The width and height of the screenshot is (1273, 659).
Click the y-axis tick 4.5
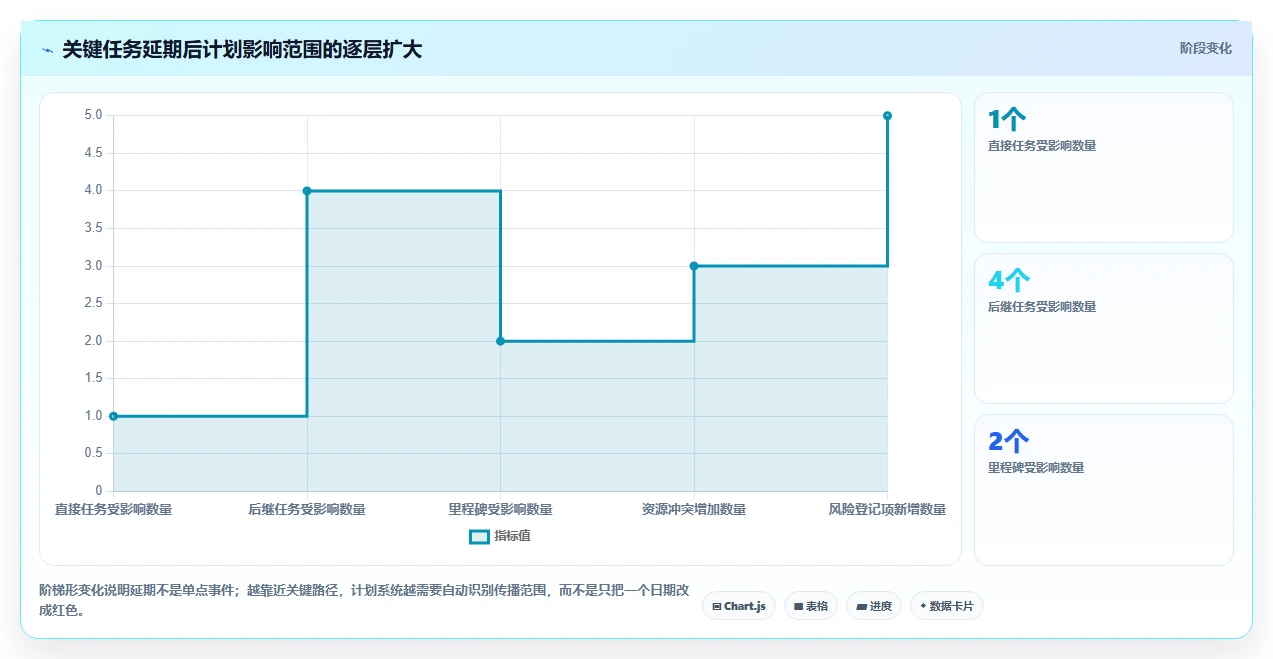pos(93,153)
